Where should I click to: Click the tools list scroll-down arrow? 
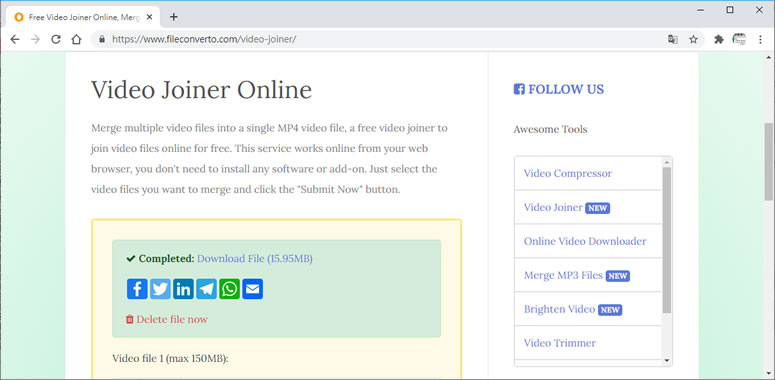667,361
